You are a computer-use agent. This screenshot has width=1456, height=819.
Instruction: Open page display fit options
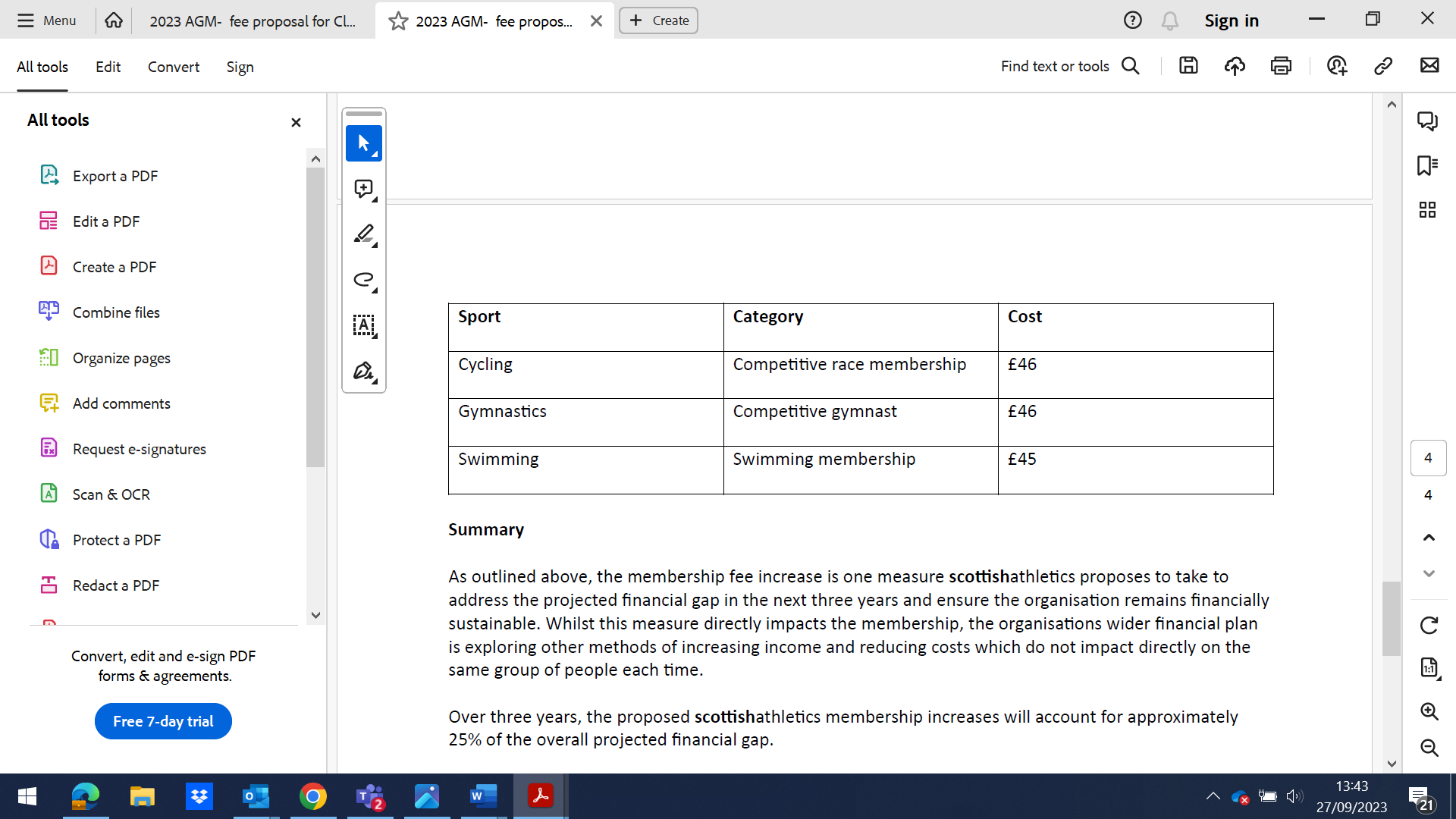coord(1429,668)
